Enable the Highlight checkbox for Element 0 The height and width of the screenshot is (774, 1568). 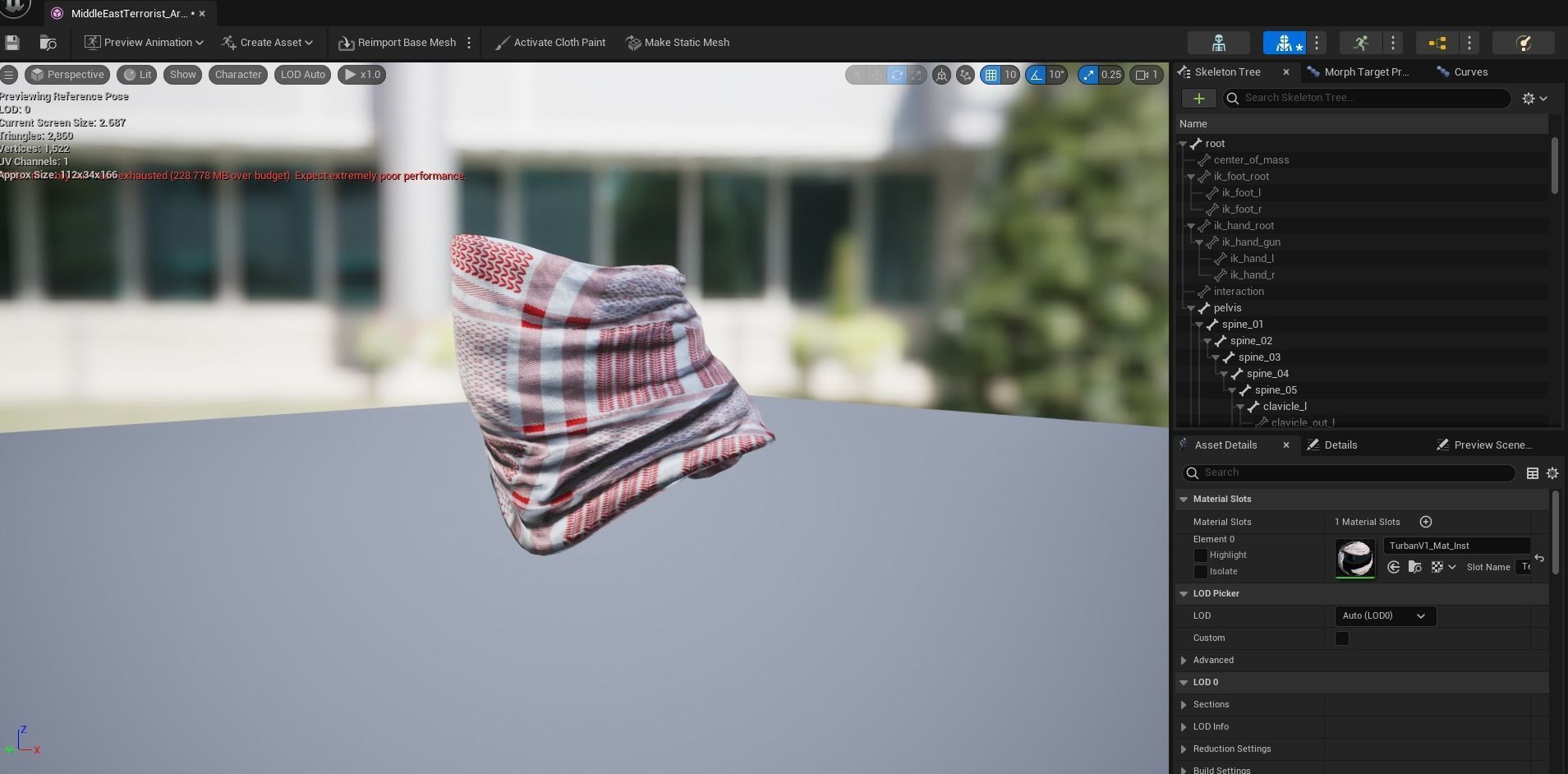pos(1200,555)
